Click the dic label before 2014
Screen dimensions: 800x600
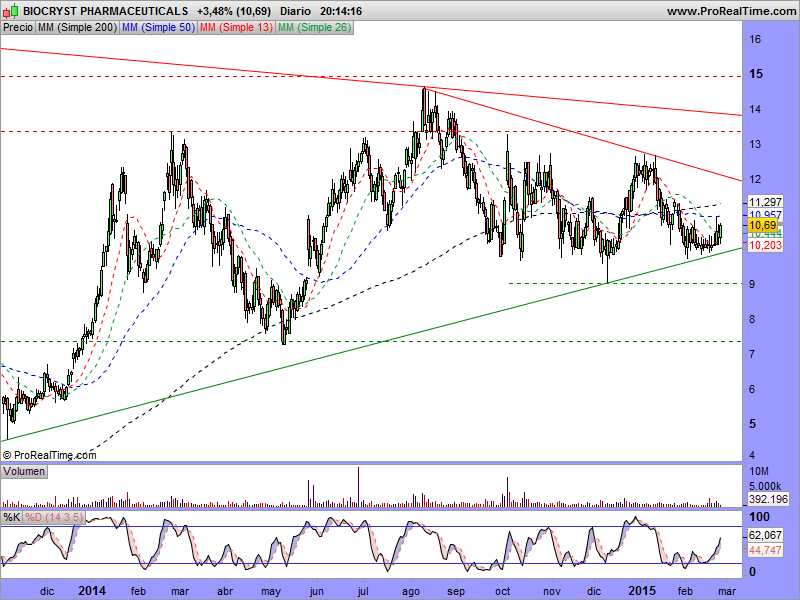(47, 591)
